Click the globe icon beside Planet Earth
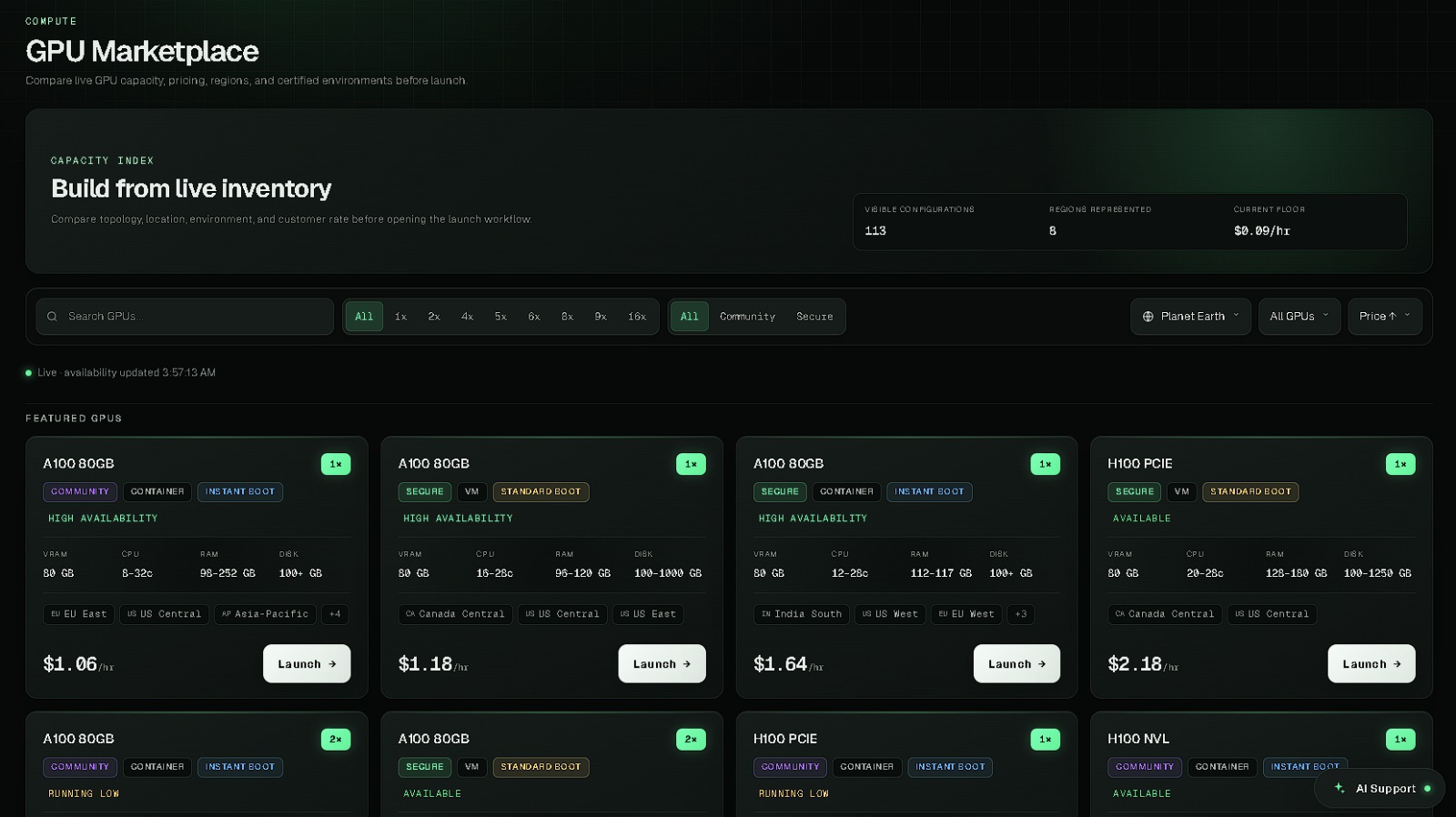This screenshot has height=817, width=1456. pos(1148,317)
